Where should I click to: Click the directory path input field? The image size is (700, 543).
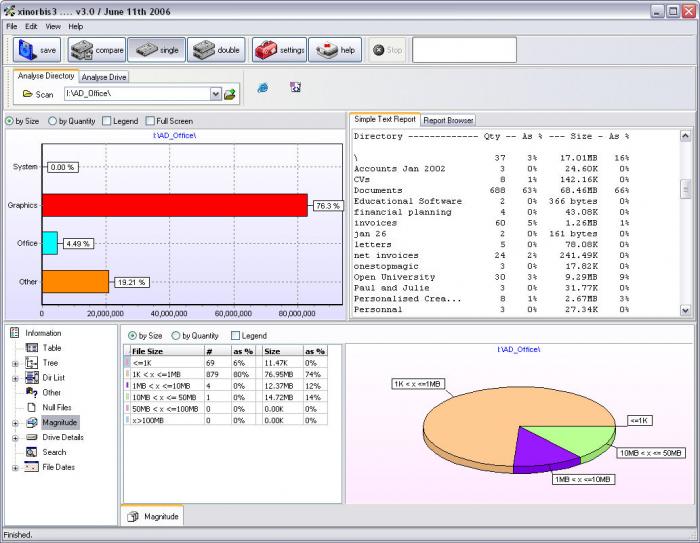(x=138, y=94)
